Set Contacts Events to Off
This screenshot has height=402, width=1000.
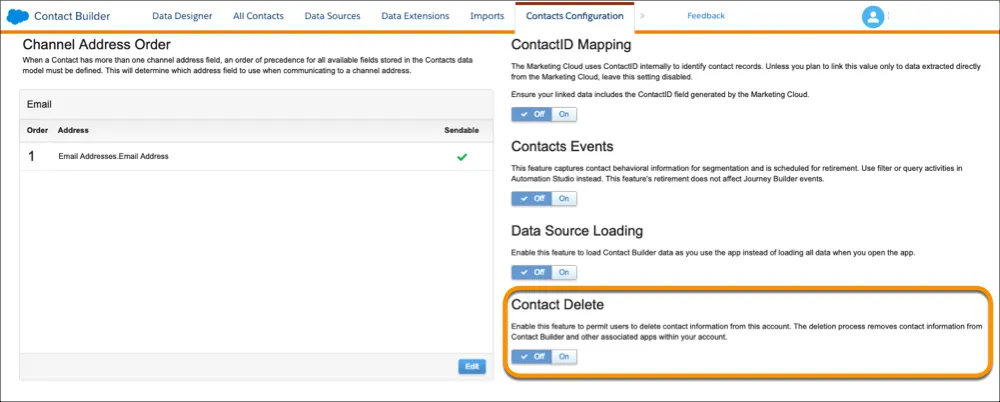pyautogui.click(x=532, y=198)
